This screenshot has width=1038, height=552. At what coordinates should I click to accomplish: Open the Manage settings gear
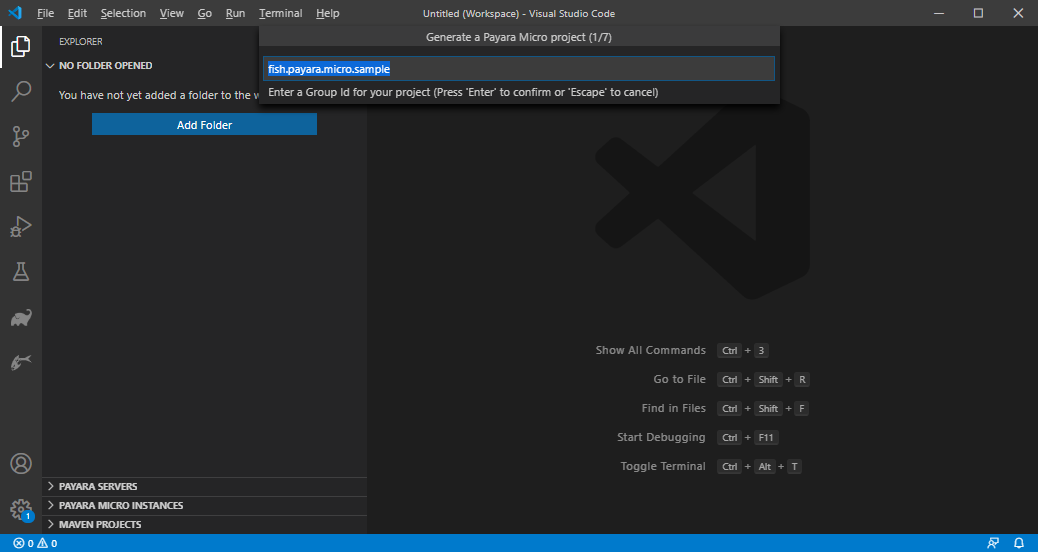point(20,509)
